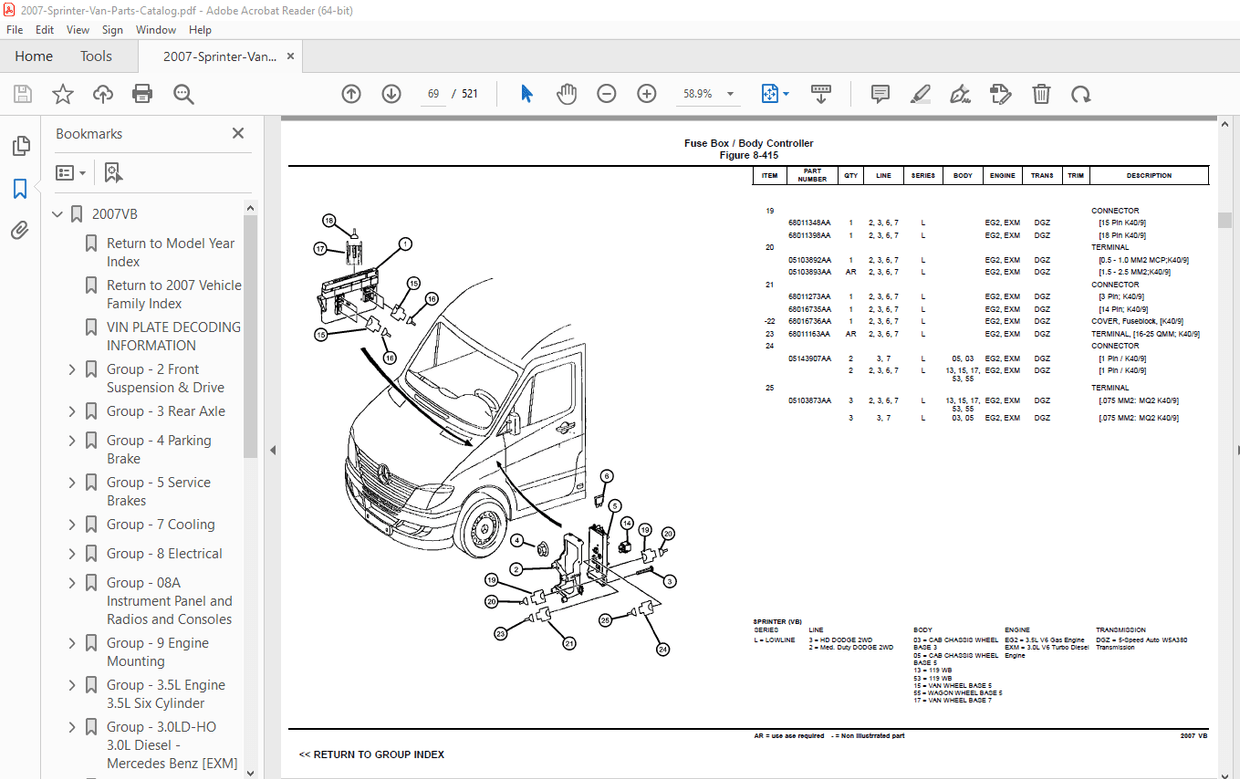Print the Sprinter parts catalog
This screenshot has height=779, width=1240.
click(x=142, y=93)
